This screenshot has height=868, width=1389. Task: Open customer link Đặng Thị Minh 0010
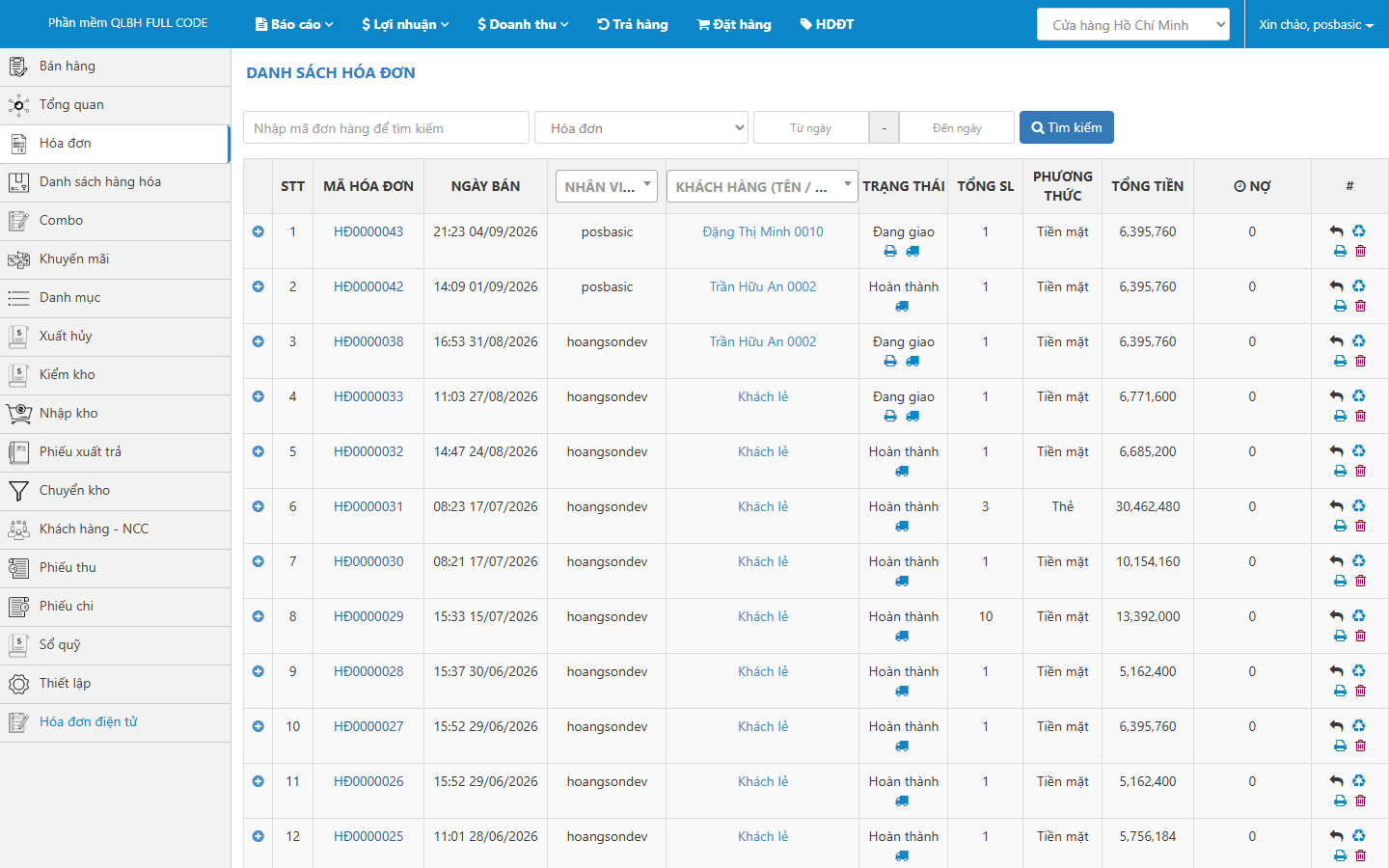tap(763, 231)
